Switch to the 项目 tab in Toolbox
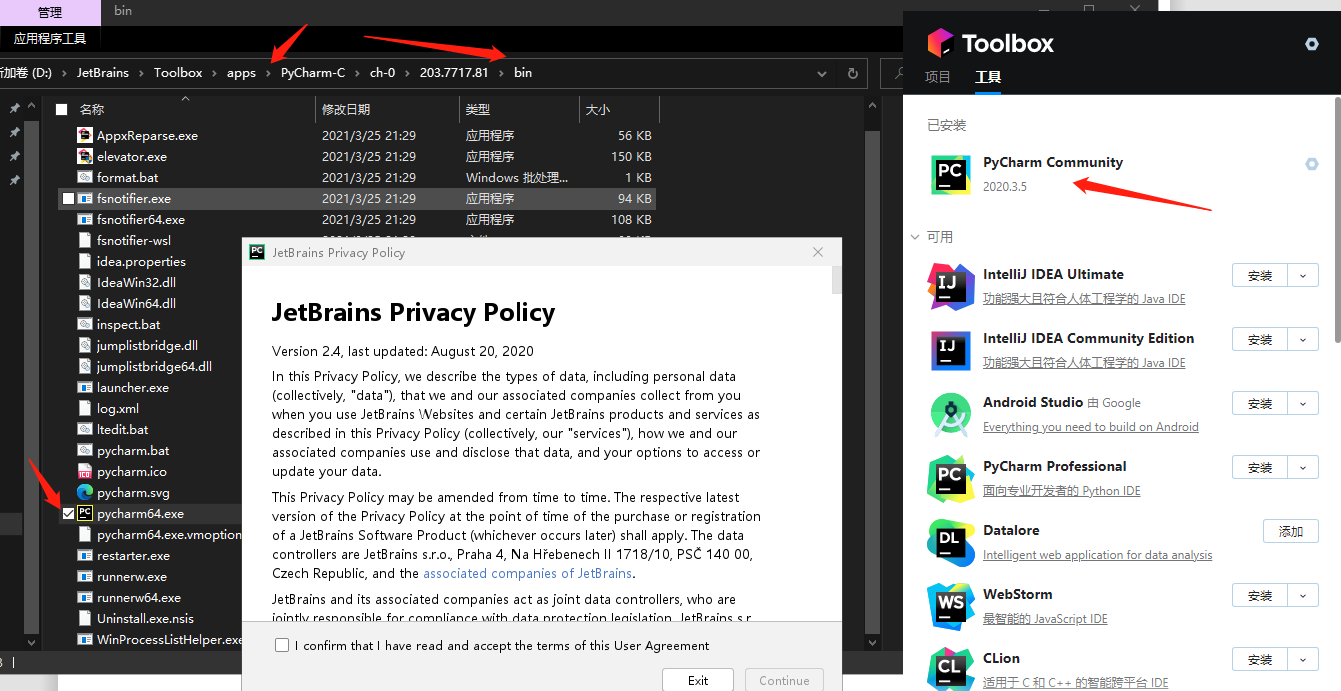Screen dimensions: 1341x691 tap(938, 77)
